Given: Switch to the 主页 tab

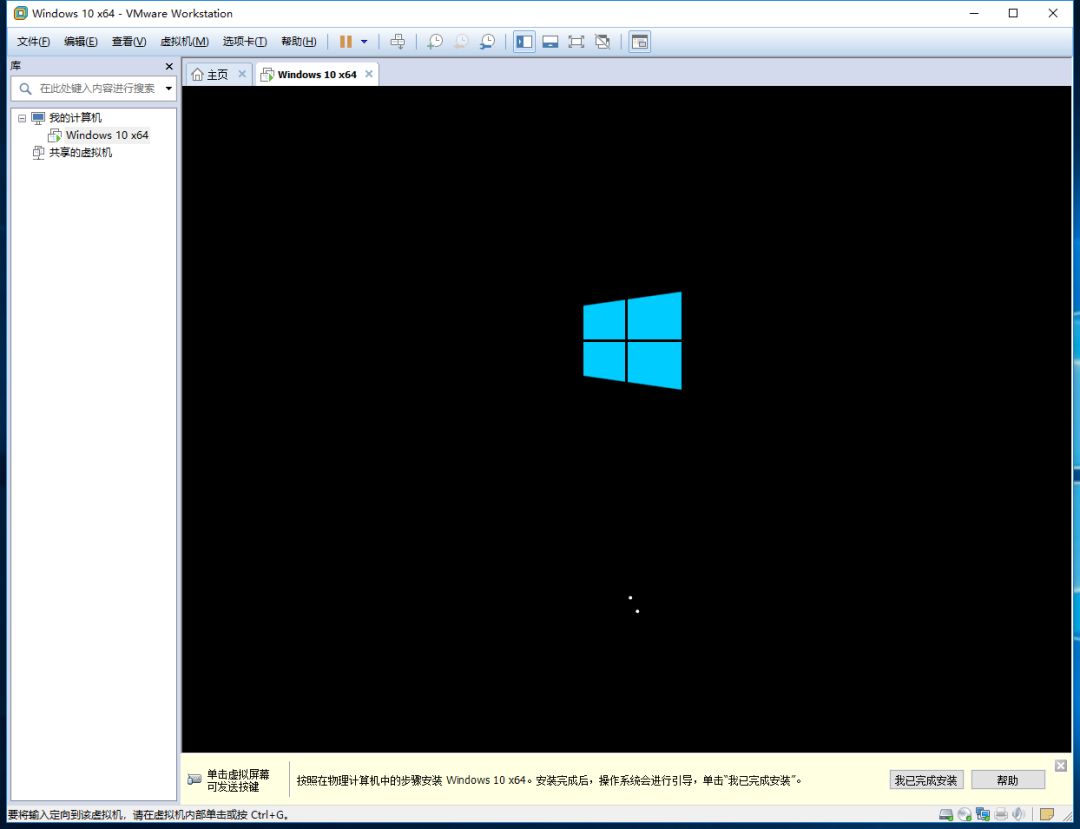Looking at the screenshot, I should point(217,74).
